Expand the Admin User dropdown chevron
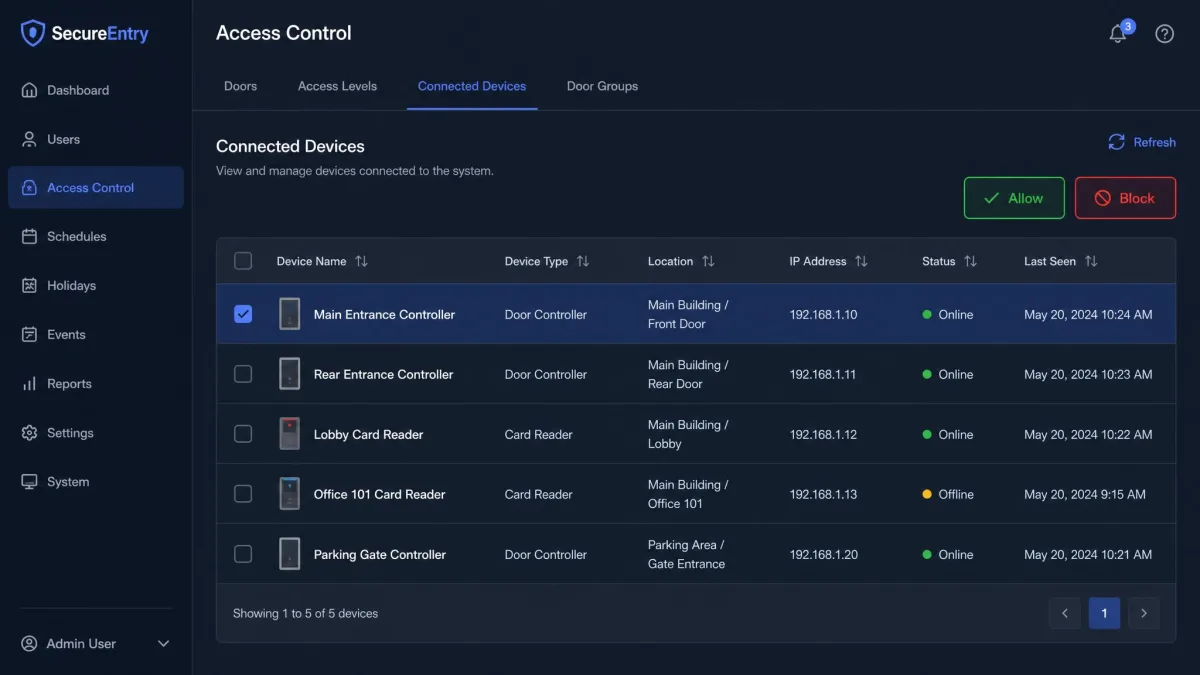 tap(164, 644)
